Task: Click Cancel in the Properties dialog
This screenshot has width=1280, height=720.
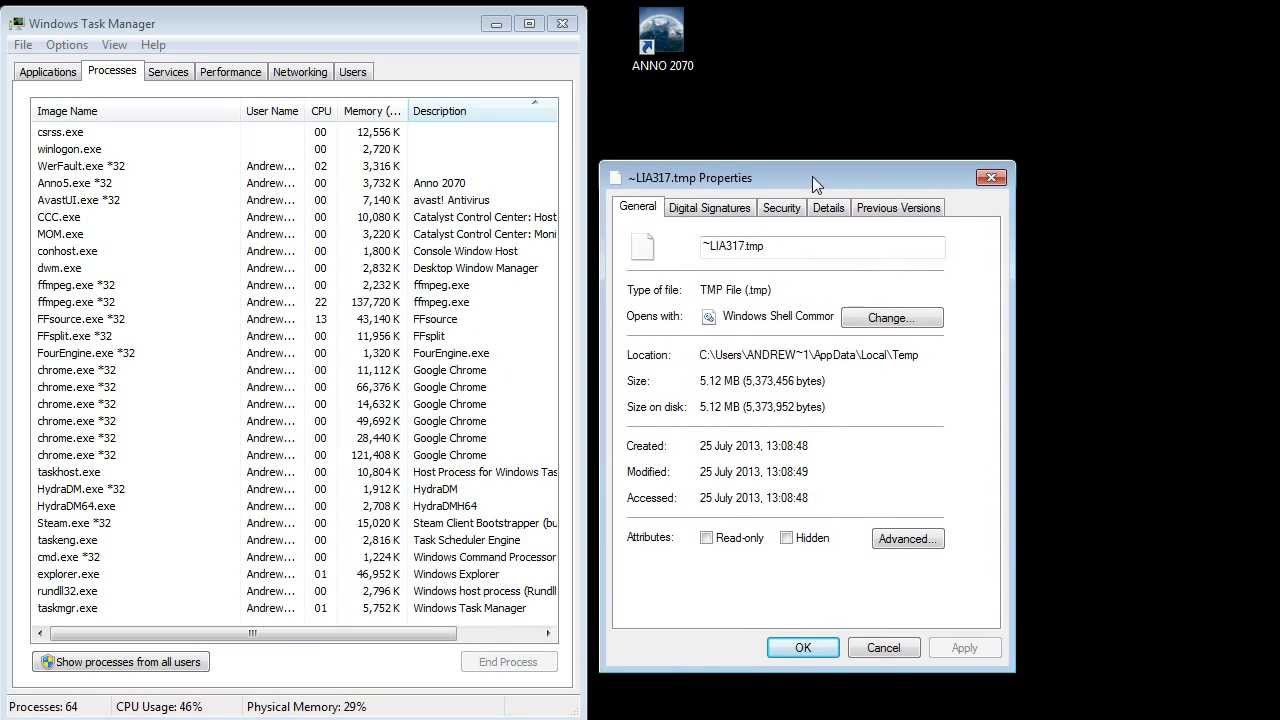Action: (x=884, y=648)
